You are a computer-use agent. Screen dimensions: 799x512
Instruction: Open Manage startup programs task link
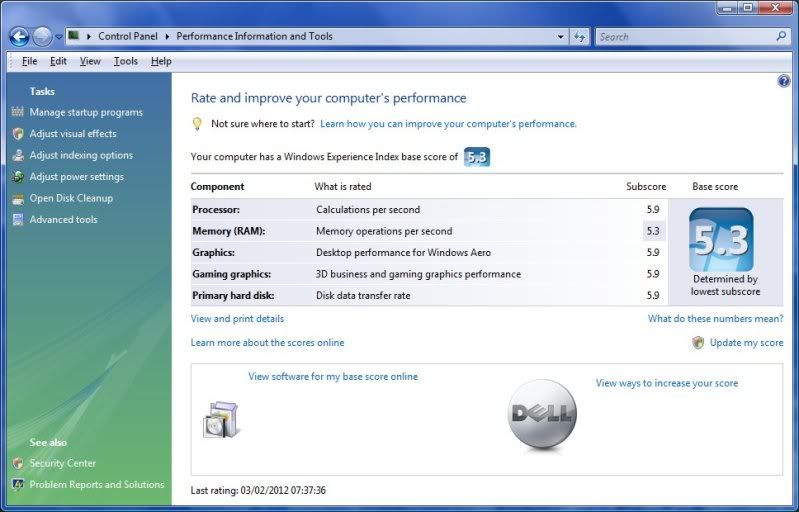coord(86,112)
